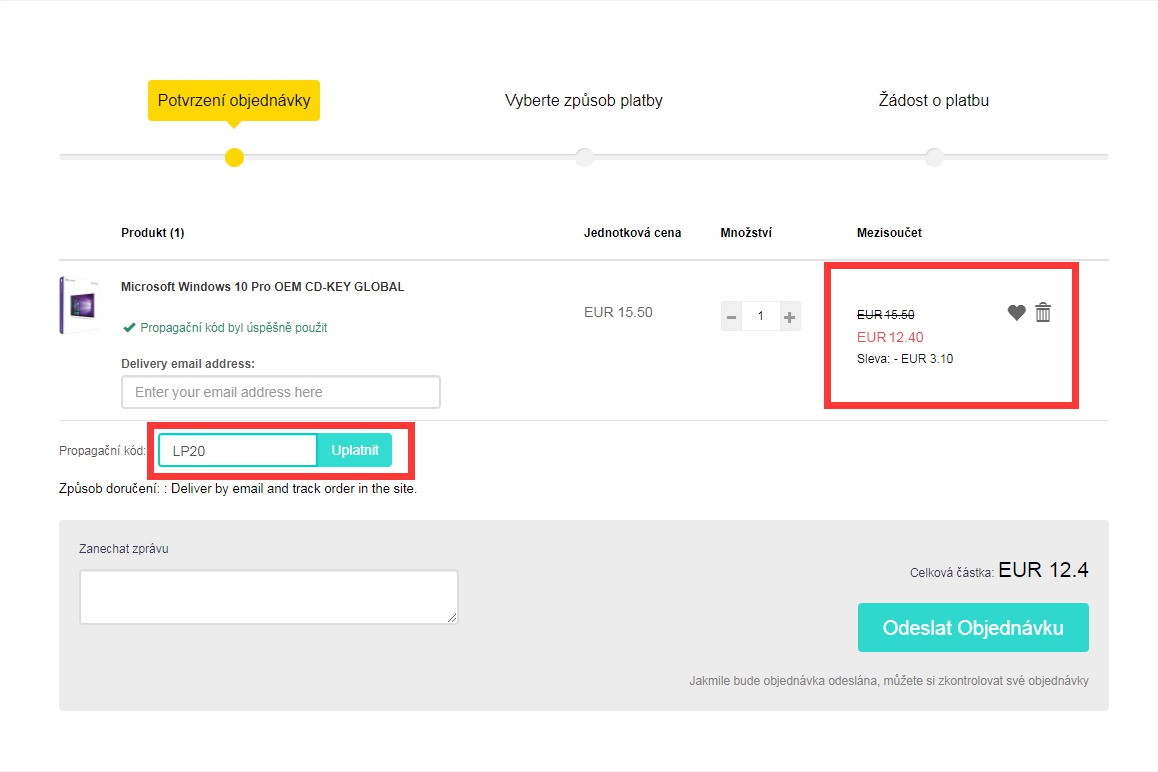Click the yellow progress dot
The image size is (1158, 772).
[234, 157]
